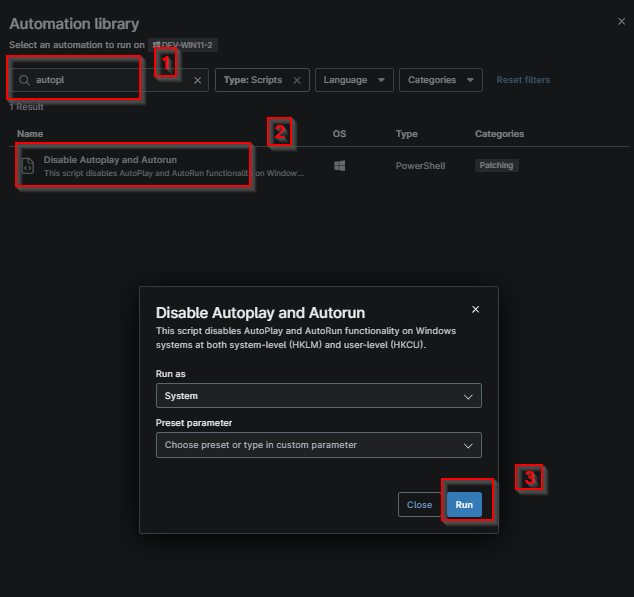This screenshot has height=597, width=634.
Task: Close the Automation library panel
Action: (x=621, y=21)
